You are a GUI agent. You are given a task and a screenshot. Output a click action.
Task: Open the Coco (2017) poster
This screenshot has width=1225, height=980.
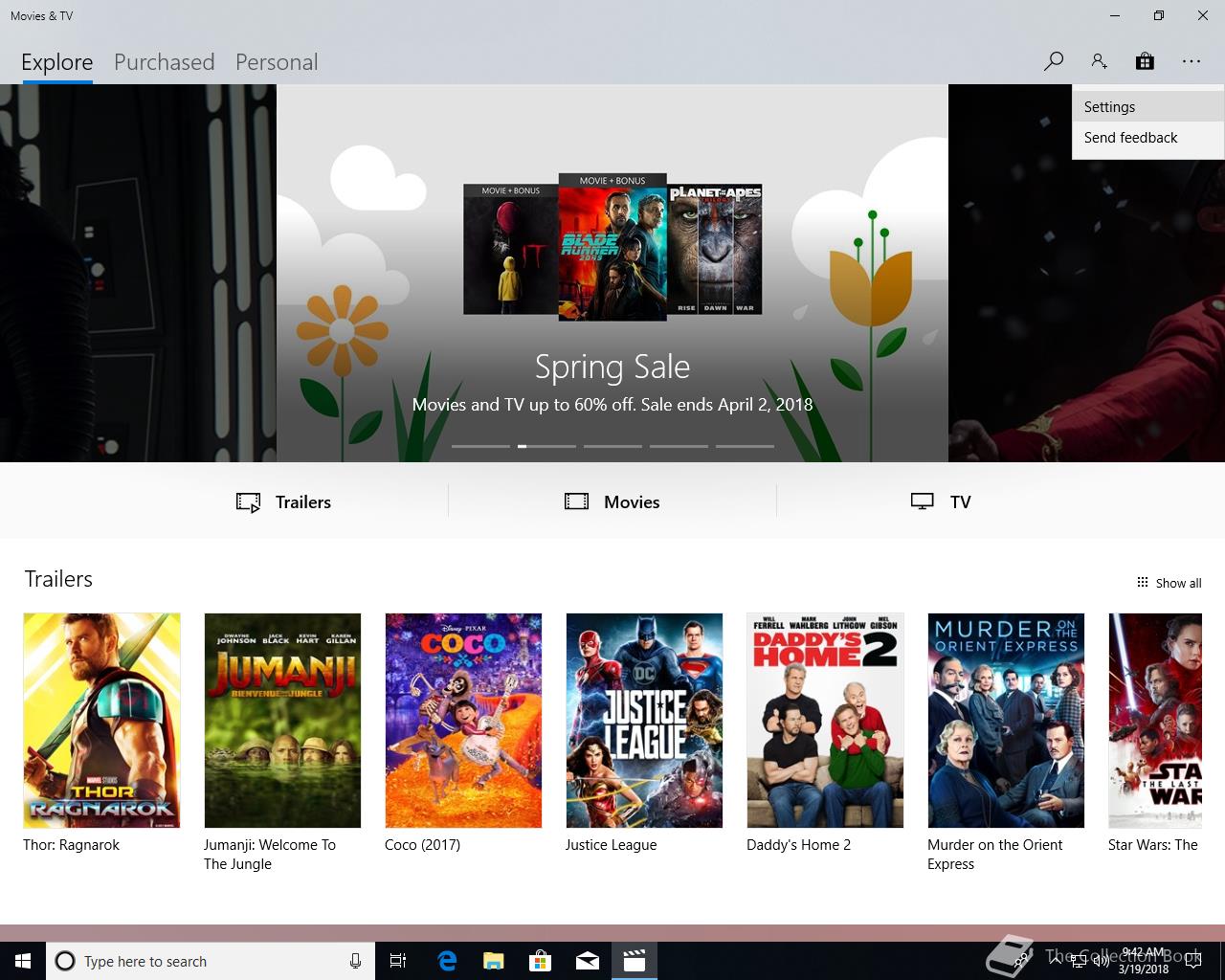click(x=463, y=721)
